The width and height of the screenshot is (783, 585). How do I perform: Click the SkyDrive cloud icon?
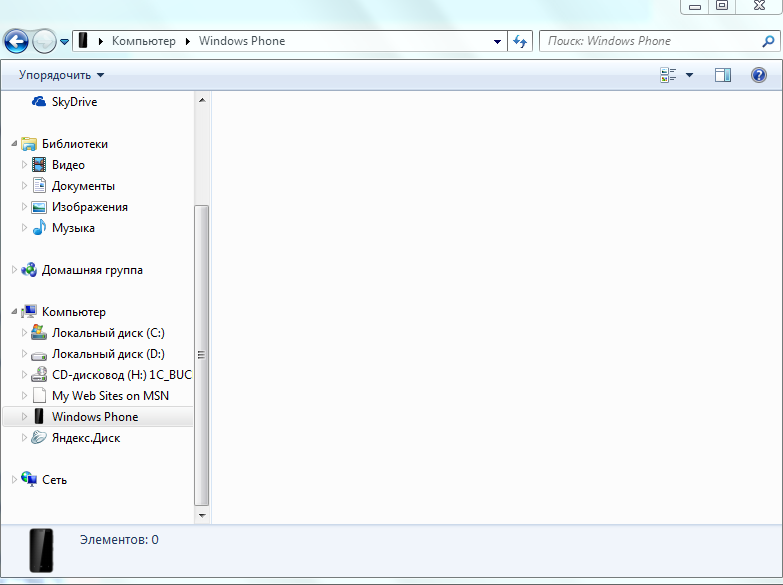pyautogui.click(x=39, y=101)
